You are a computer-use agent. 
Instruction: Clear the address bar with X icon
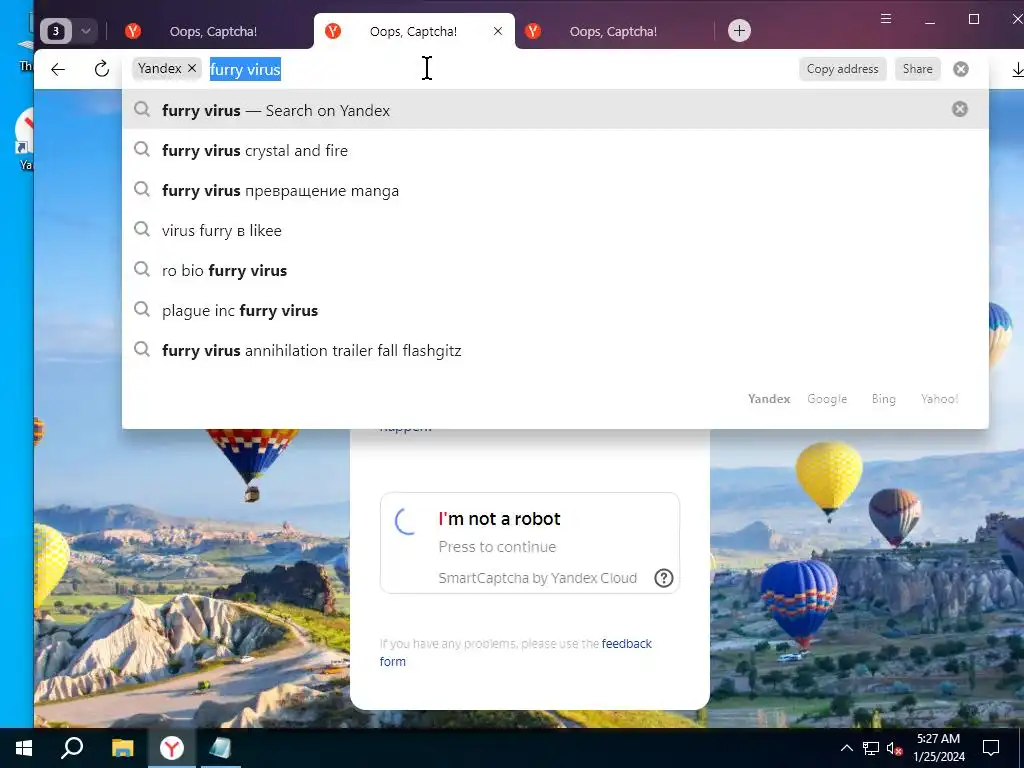(x=961, y=69)
